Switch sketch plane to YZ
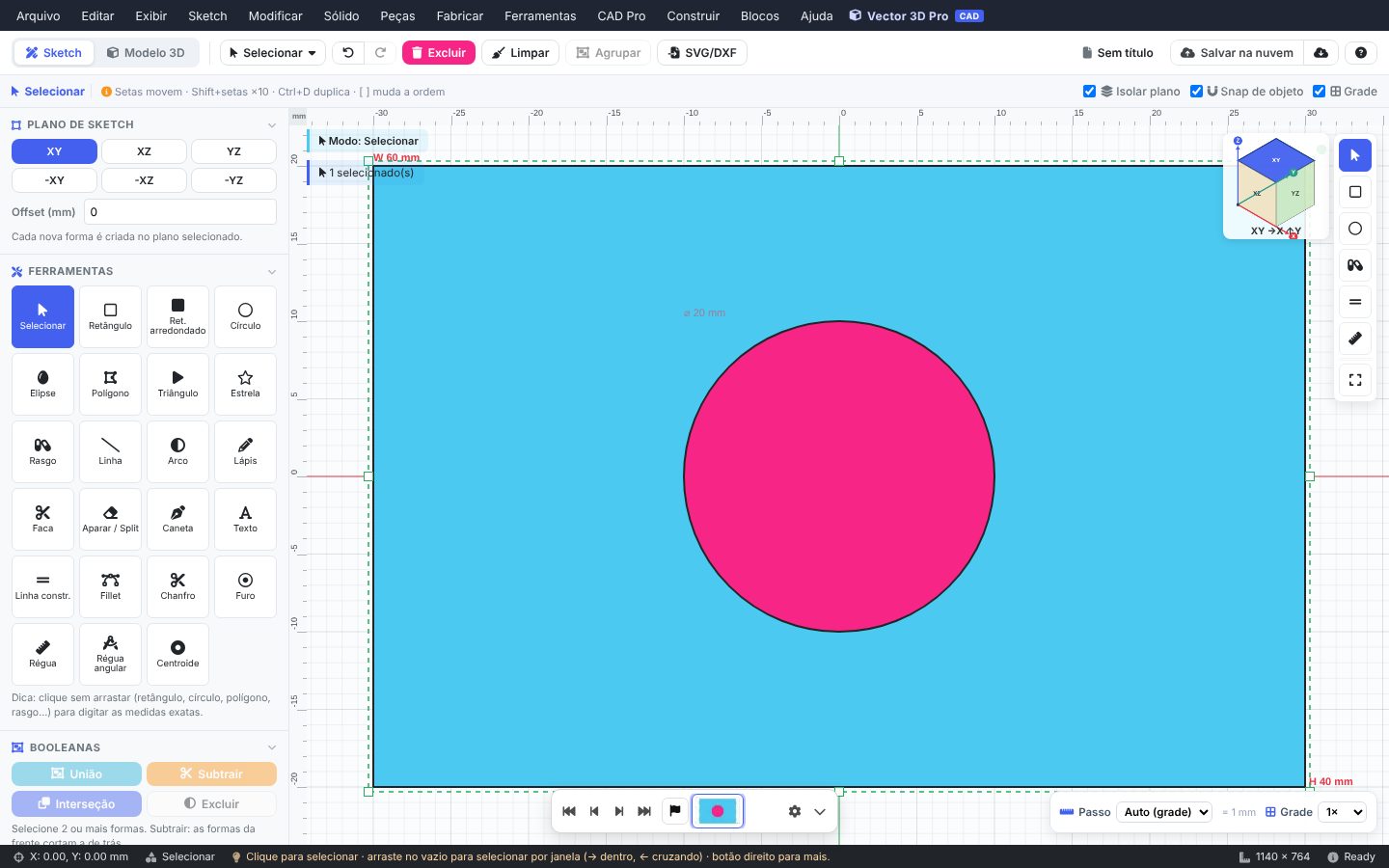The width and height of the screenshot is (1389, 868). [233, 151]
